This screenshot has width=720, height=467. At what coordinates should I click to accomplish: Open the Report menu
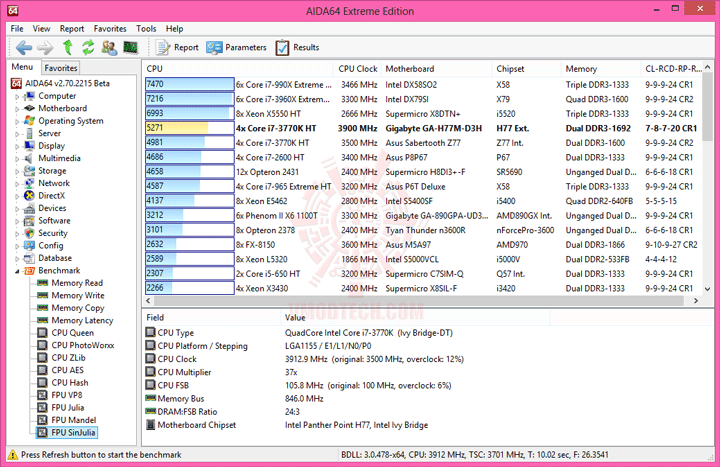(72, 28)
